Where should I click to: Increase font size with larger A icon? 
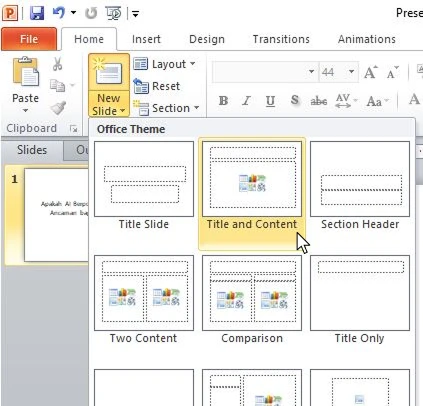tap(370, 72)
